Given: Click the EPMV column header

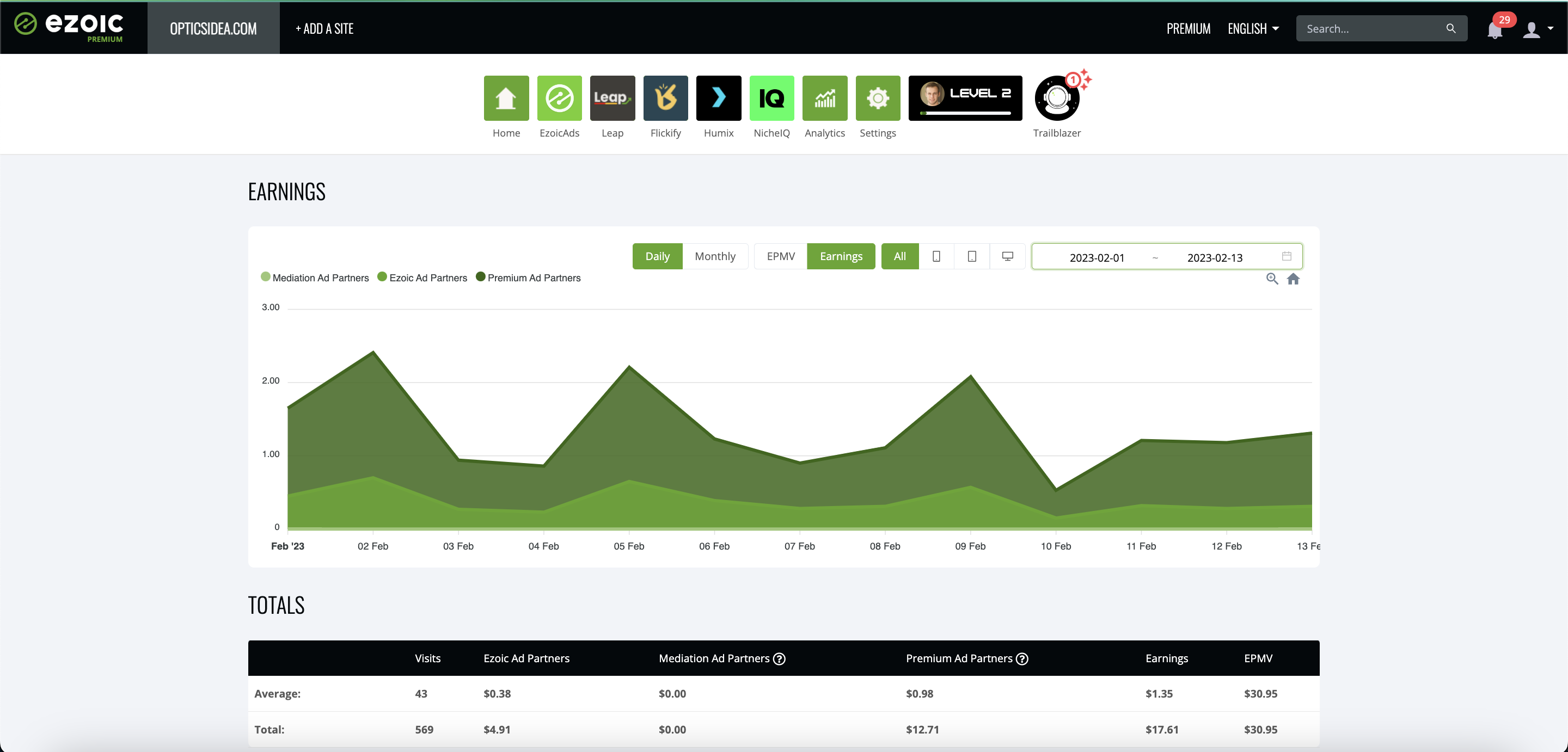Looking at the screenshot, I should click(1258, 658).
